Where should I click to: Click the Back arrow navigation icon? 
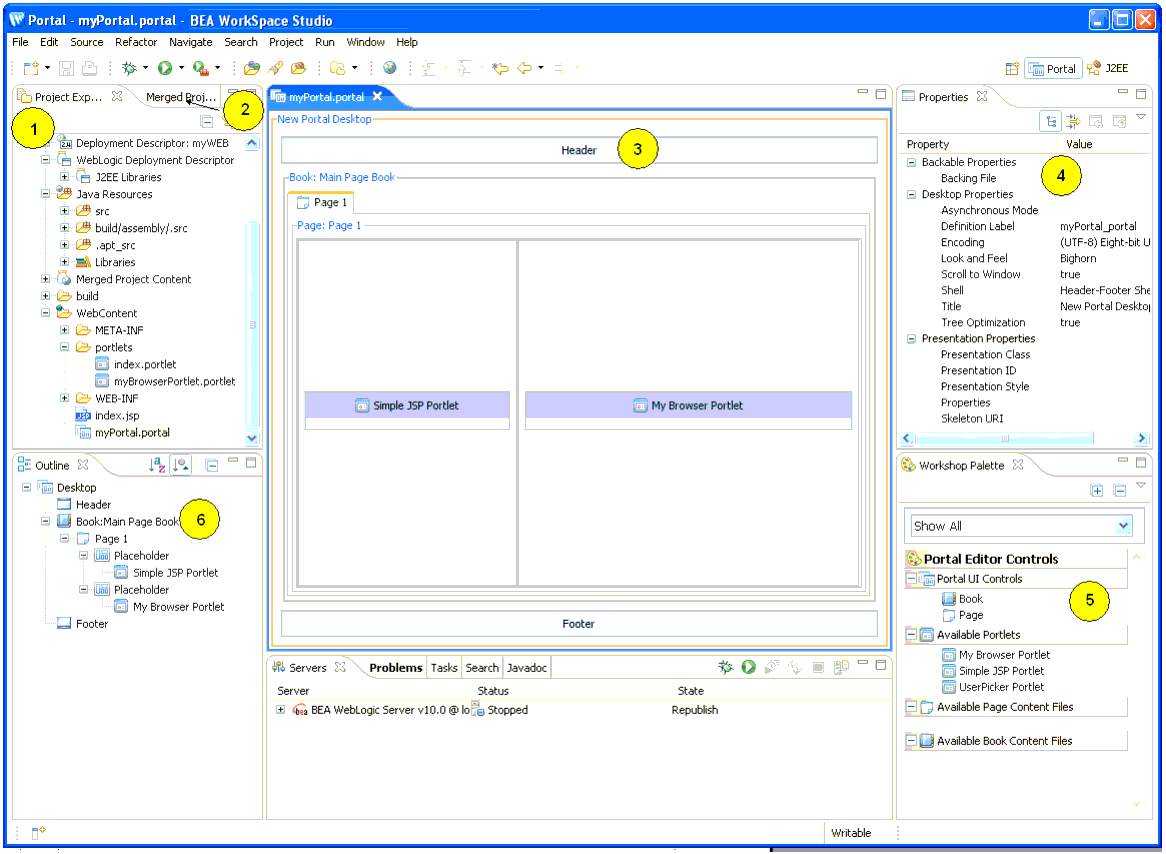coord(524,68)
